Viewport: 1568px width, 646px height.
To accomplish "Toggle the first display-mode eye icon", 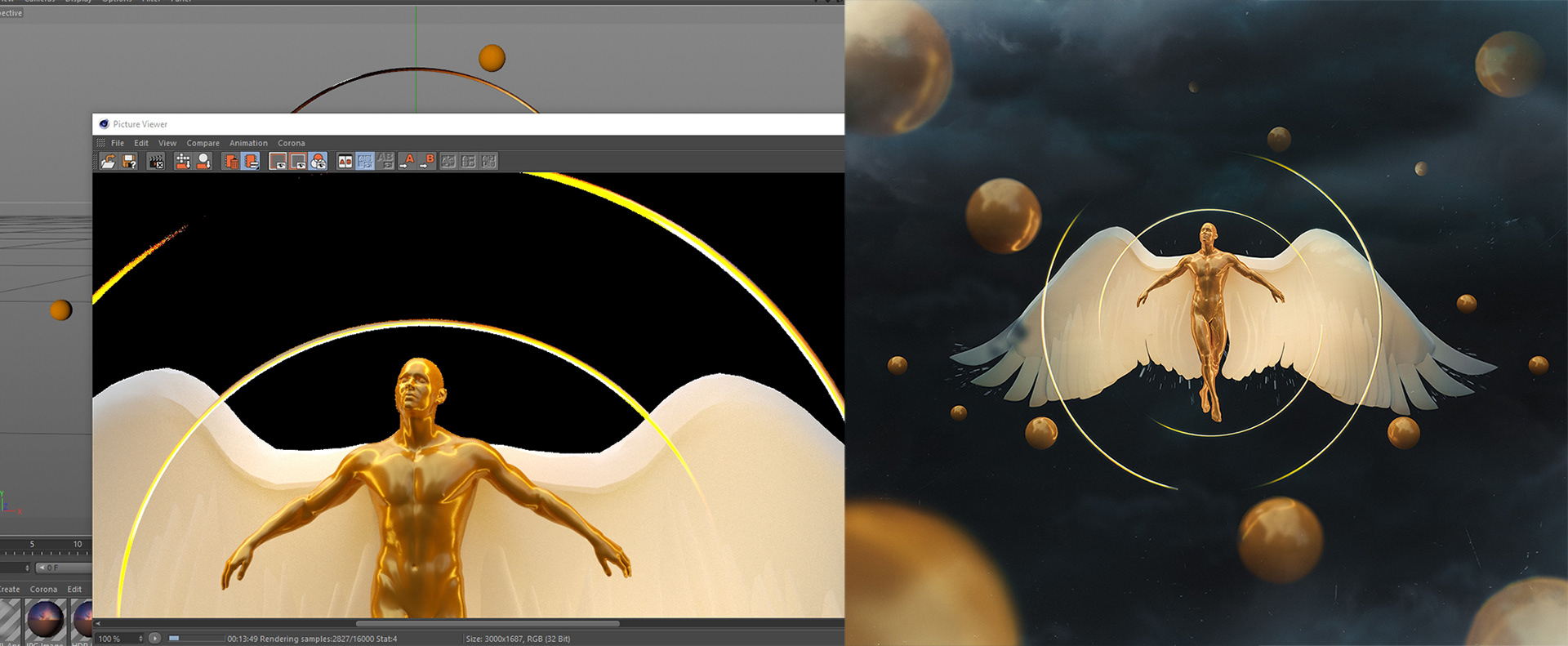I will coord(278,162).
